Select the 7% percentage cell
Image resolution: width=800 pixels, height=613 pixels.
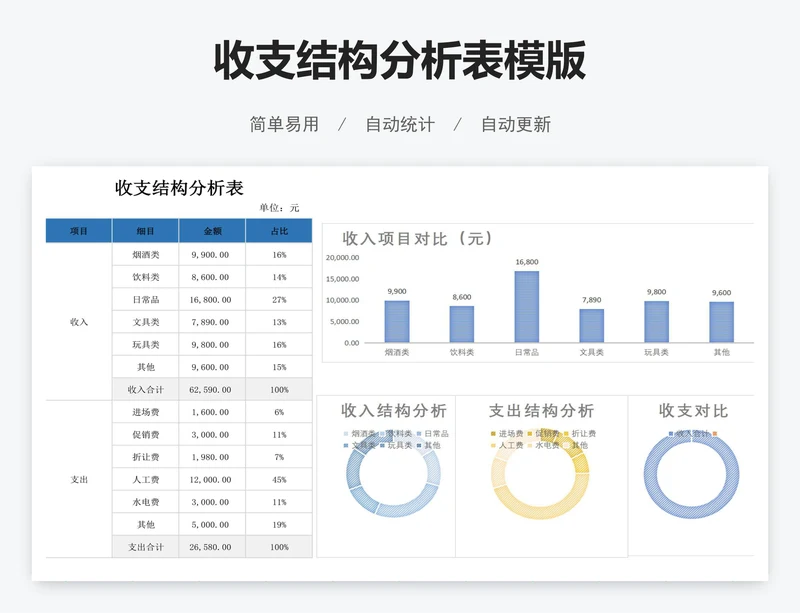(279, 457)
